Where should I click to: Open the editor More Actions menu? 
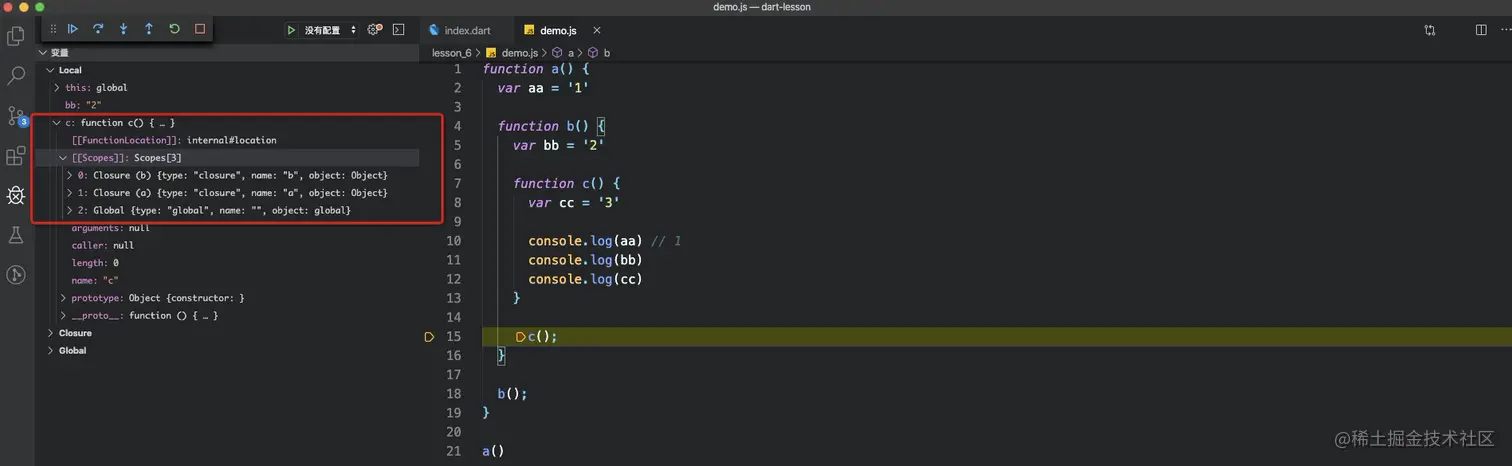click(1505, 30)
